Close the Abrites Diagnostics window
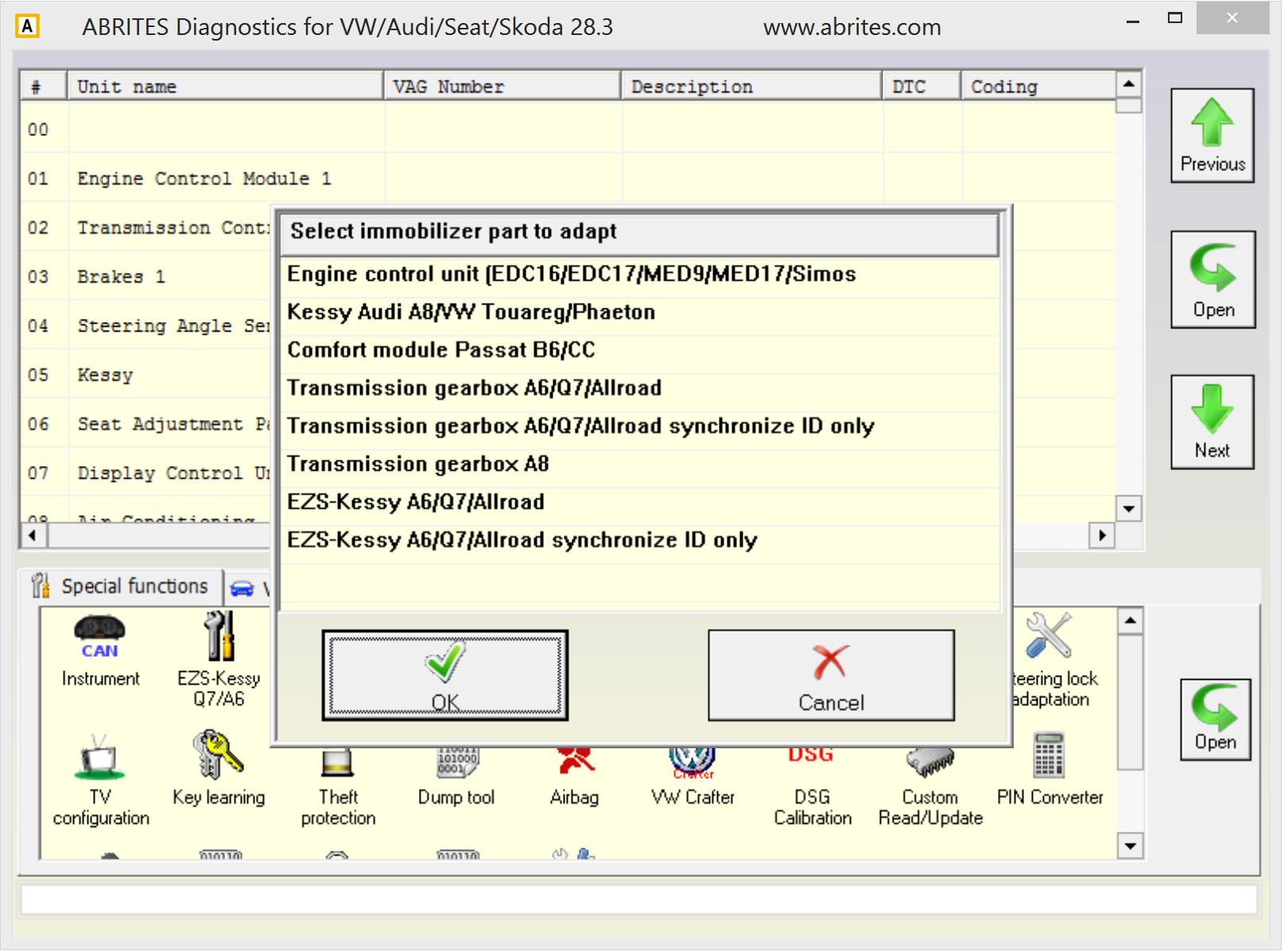The image size is (1288, 951). click(1232, 18)
